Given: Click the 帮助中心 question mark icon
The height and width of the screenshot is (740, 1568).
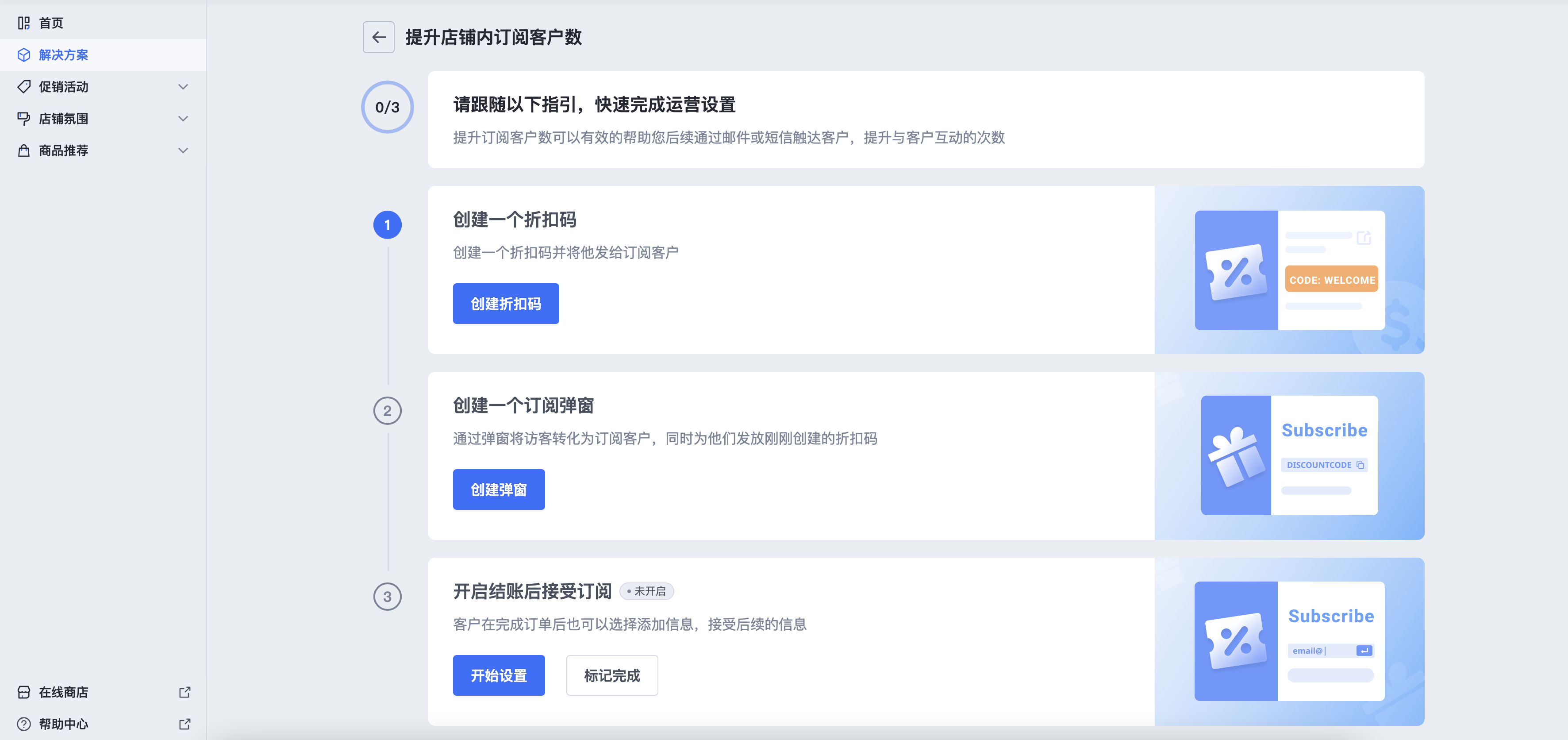Looking at the screenshot, I should click(x=24, y=724).
